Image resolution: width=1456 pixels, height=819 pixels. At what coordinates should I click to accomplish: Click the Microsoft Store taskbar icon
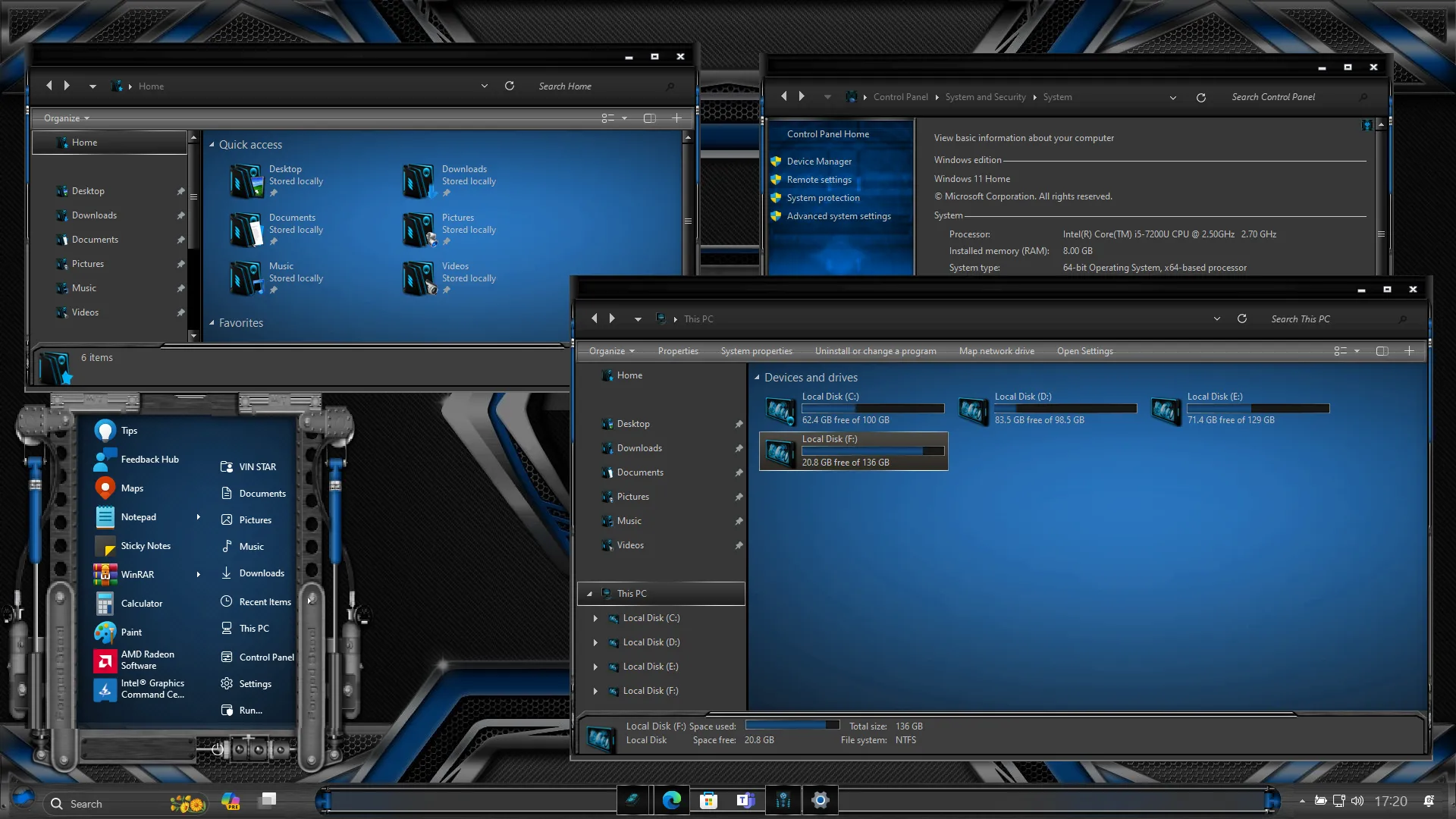(708, 800)
